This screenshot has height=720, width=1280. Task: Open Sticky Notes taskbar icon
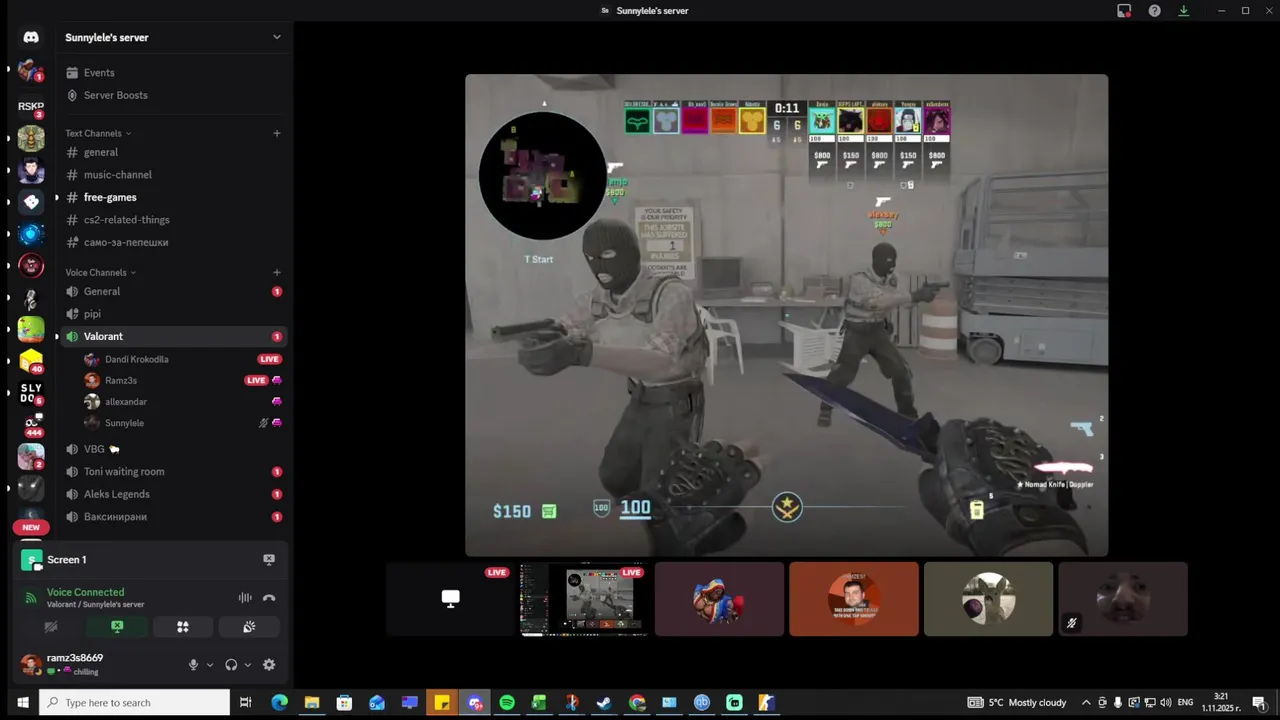[442, 703]
